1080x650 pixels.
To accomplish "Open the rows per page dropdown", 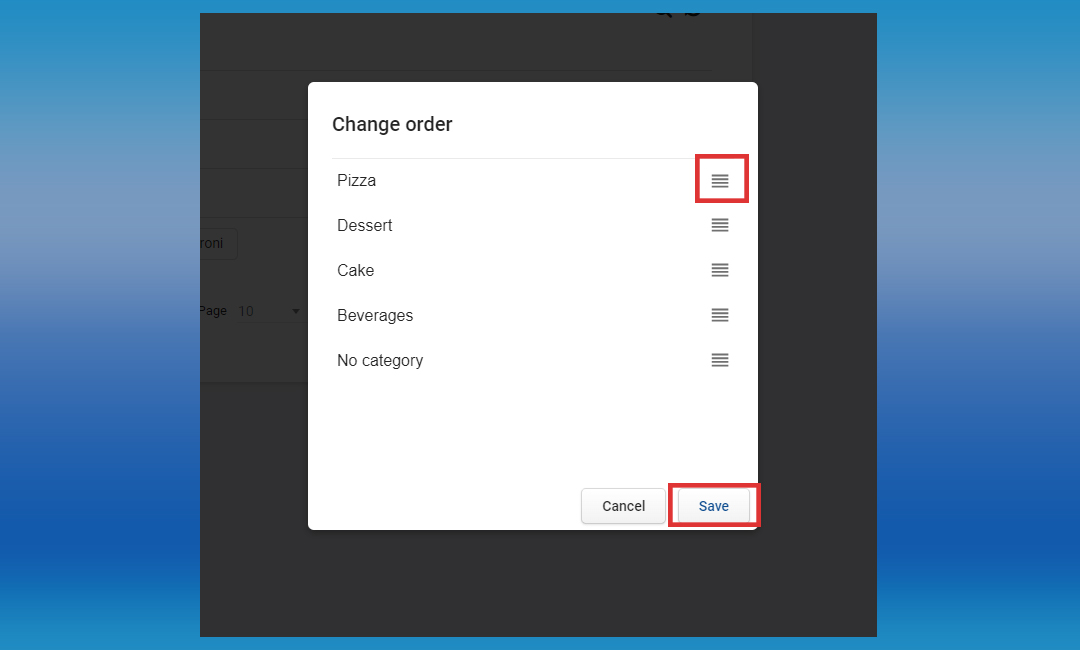I will point(270,312).
